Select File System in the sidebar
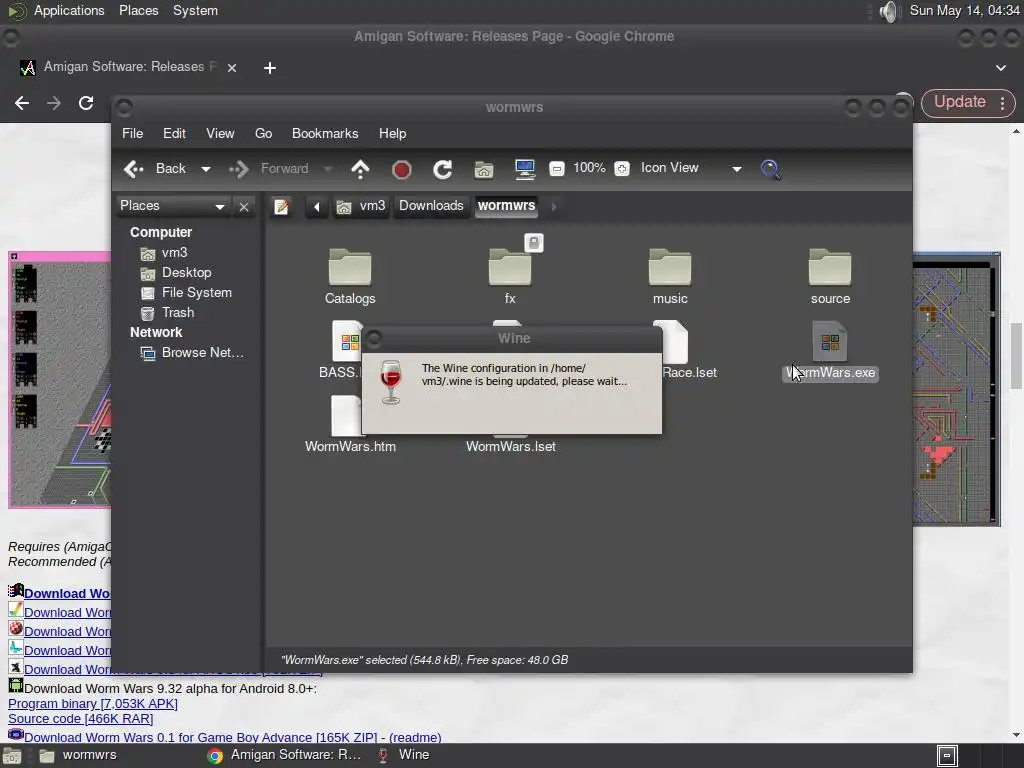 pos(187,293)
